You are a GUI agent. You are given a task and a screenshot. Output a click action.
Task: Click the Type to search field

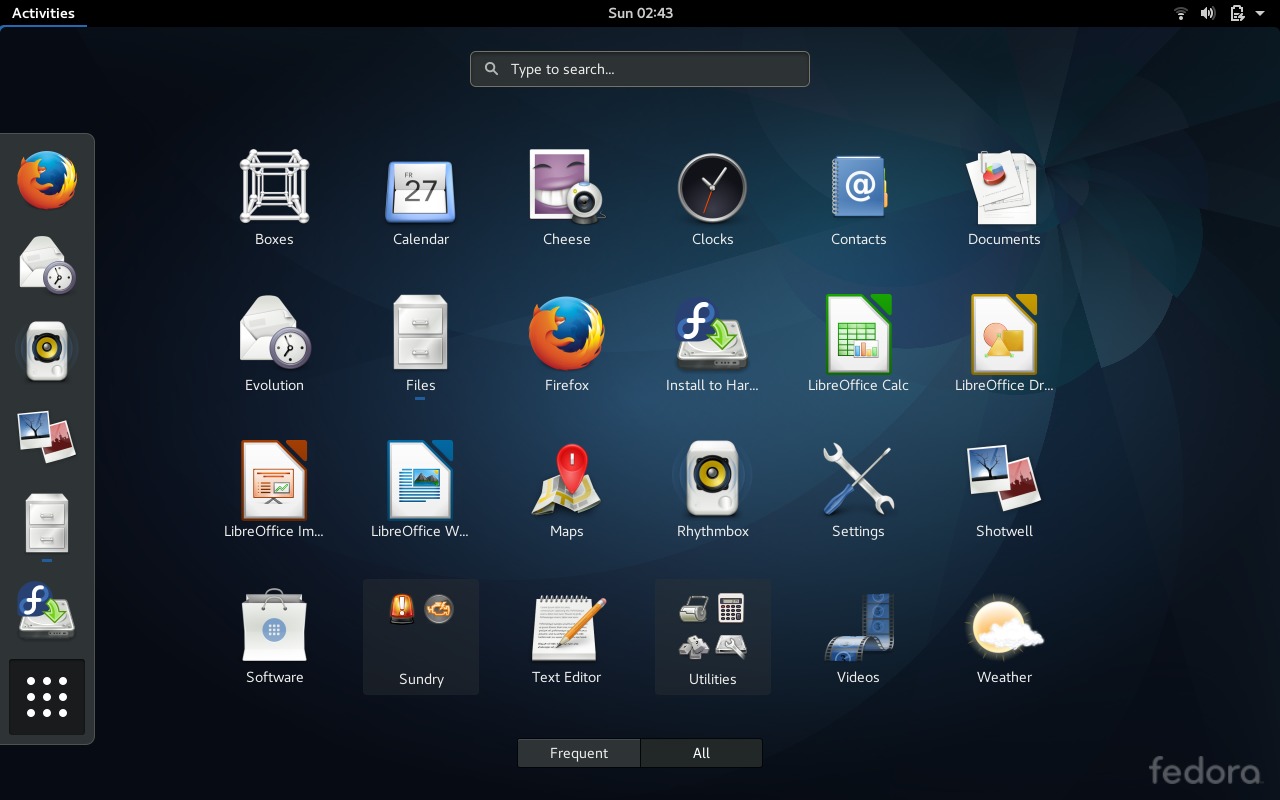pyautogui.click(x=639, y=68)
